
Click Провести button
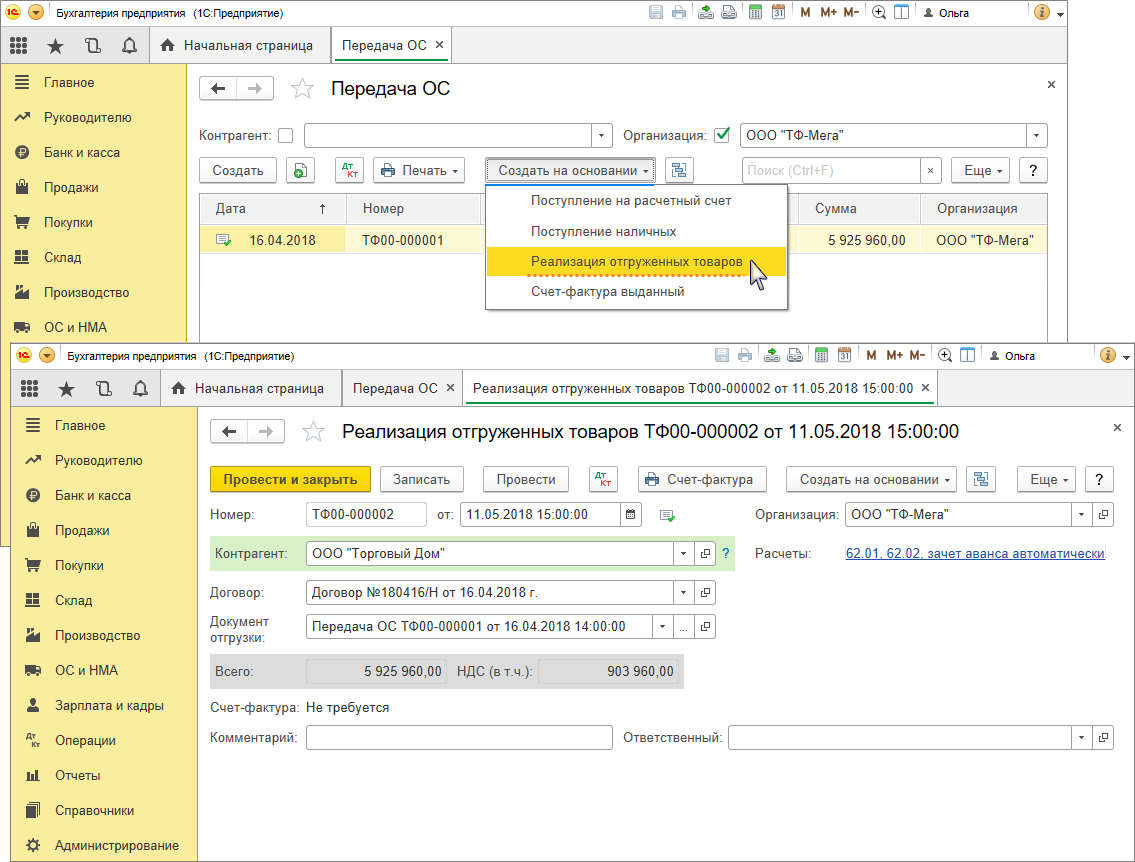pyautogui.click(x=526, y=479)
